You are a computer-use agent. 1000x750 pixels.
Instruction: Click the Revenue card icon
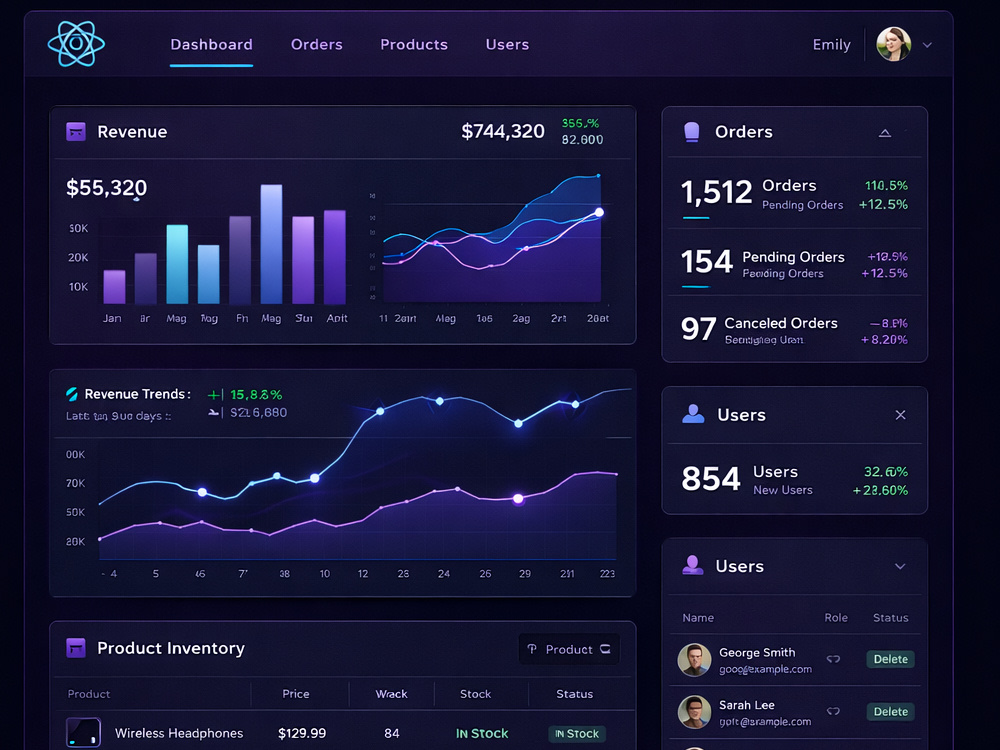(x=76, y=131)
